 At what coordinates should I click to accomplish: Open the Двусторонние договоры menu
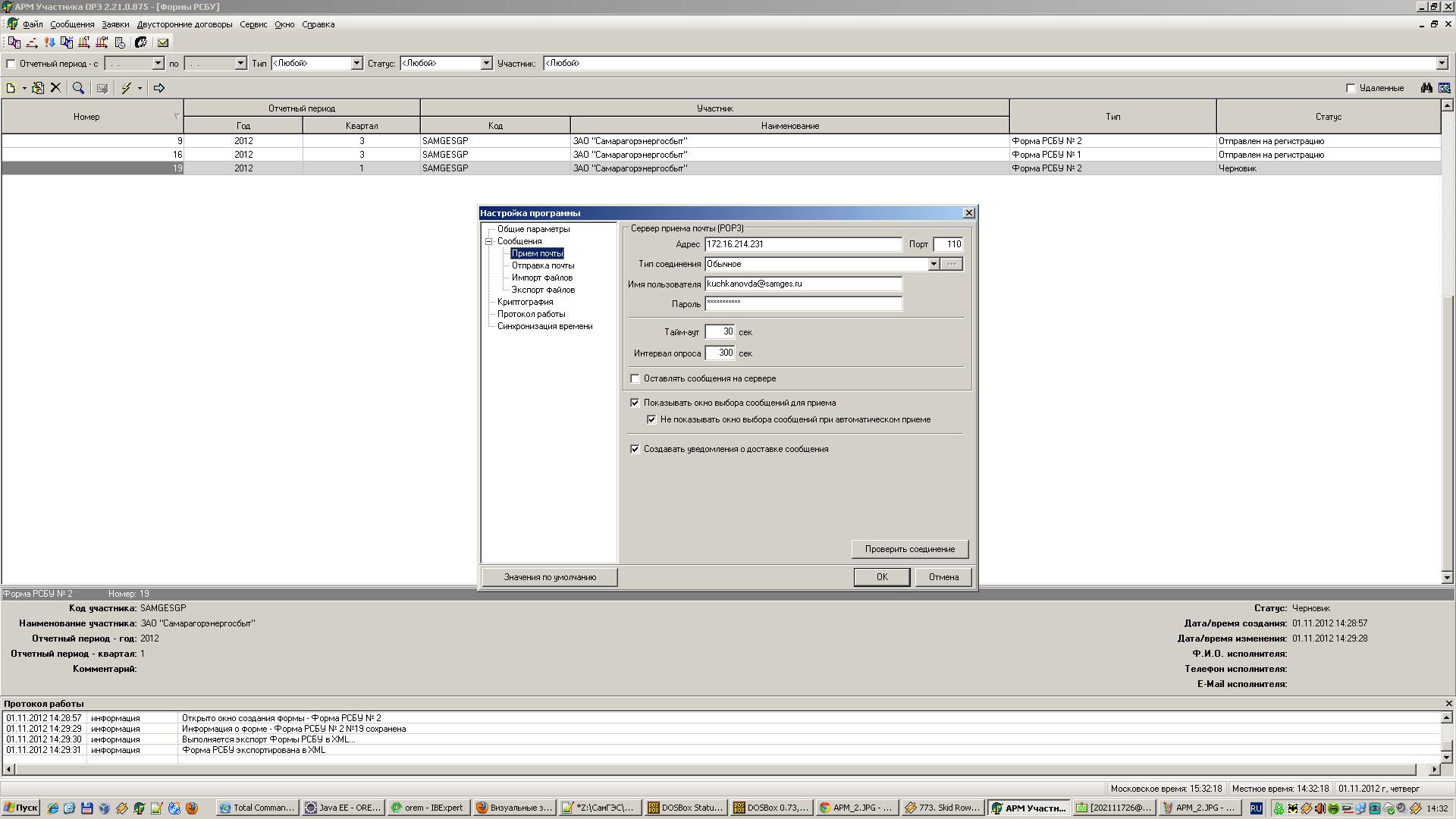click(184, 24)
